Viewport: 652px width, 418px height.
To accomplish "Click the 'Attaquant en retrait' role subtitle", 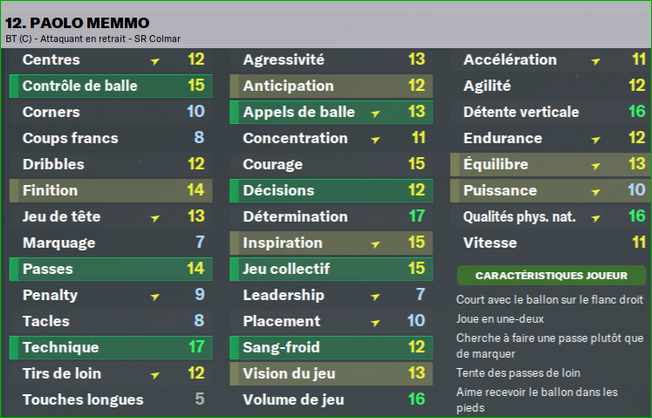I will [83, 39].
